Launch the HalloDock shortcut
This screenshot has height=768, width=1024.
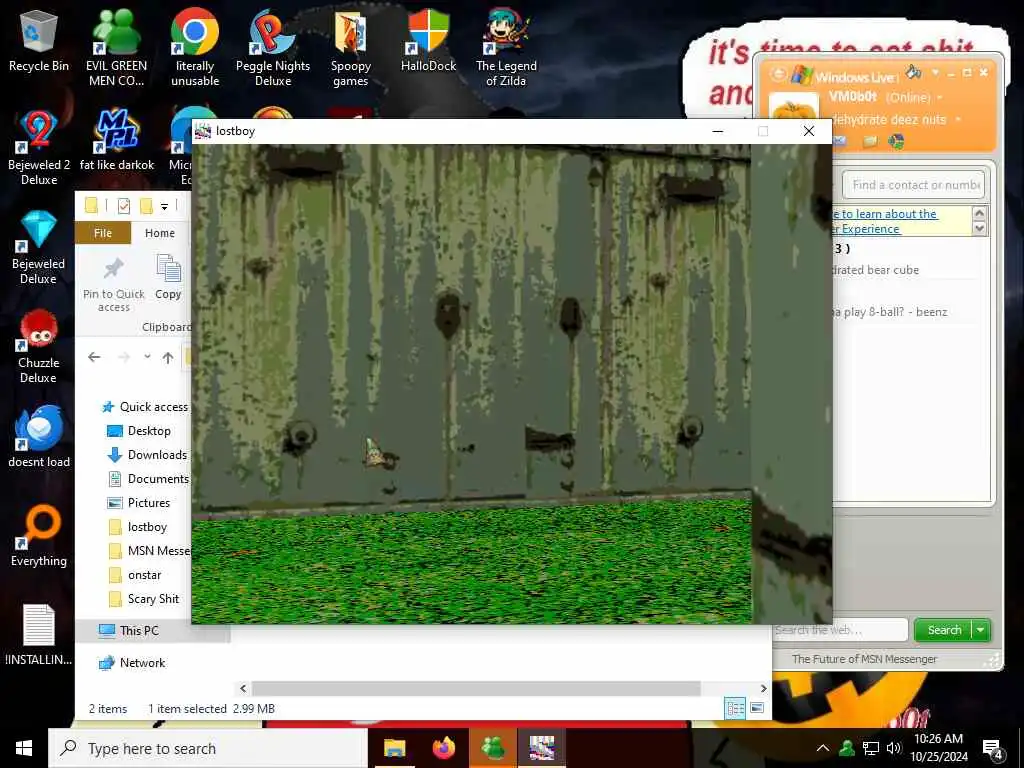[428, 40]
